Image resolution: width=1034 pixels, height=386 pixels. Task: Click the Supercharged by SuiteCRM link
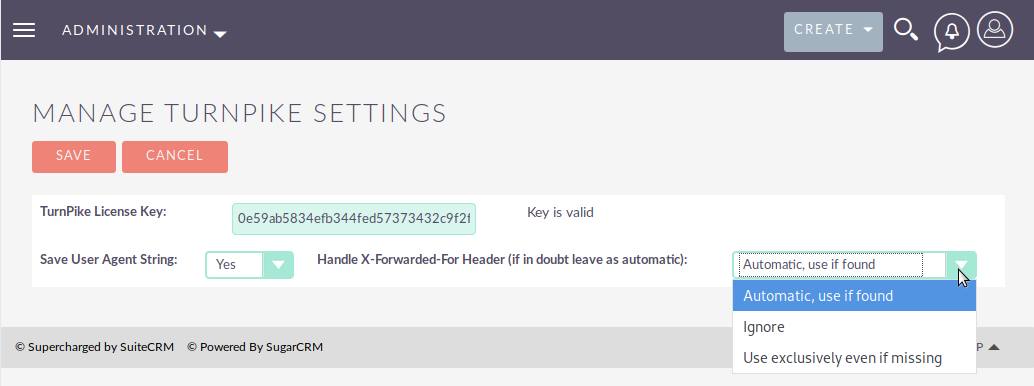pyautogui.click(x=94, y=347)
